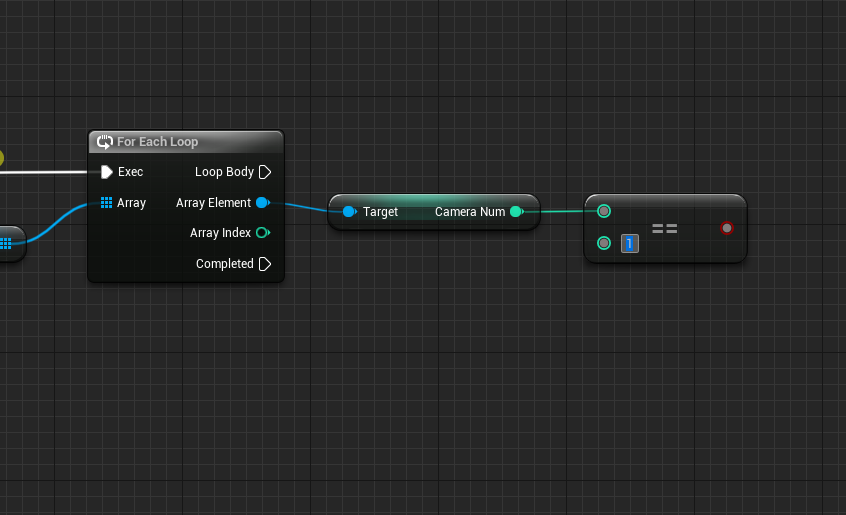Image resolution: width=846 pixels, height=515 pixels.
Task: Click the Camera Num output pin
Action: tap(516, 212)
